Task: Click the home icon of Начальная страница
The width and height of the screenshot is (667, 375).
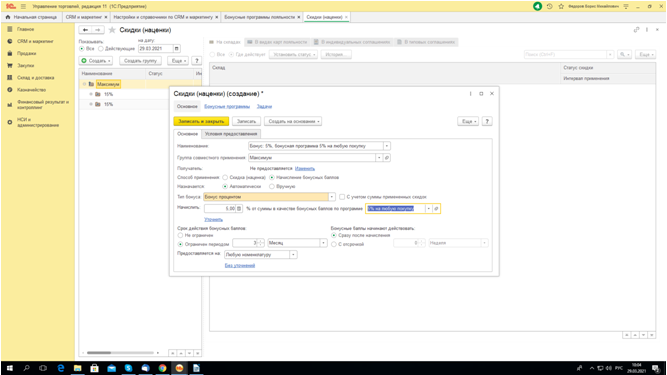Action: click(x=8, y=17)
